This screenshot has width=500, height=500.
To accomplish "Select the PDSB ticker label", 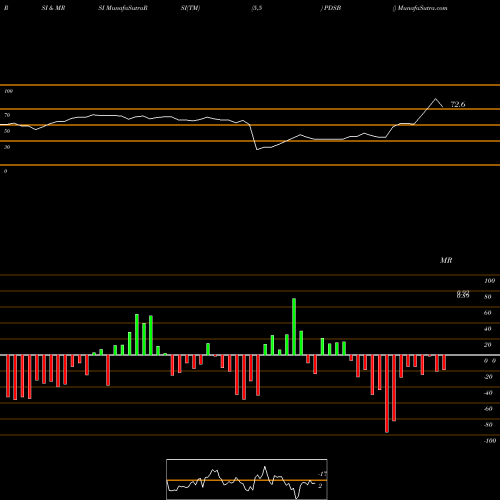I will click(332, 8).
